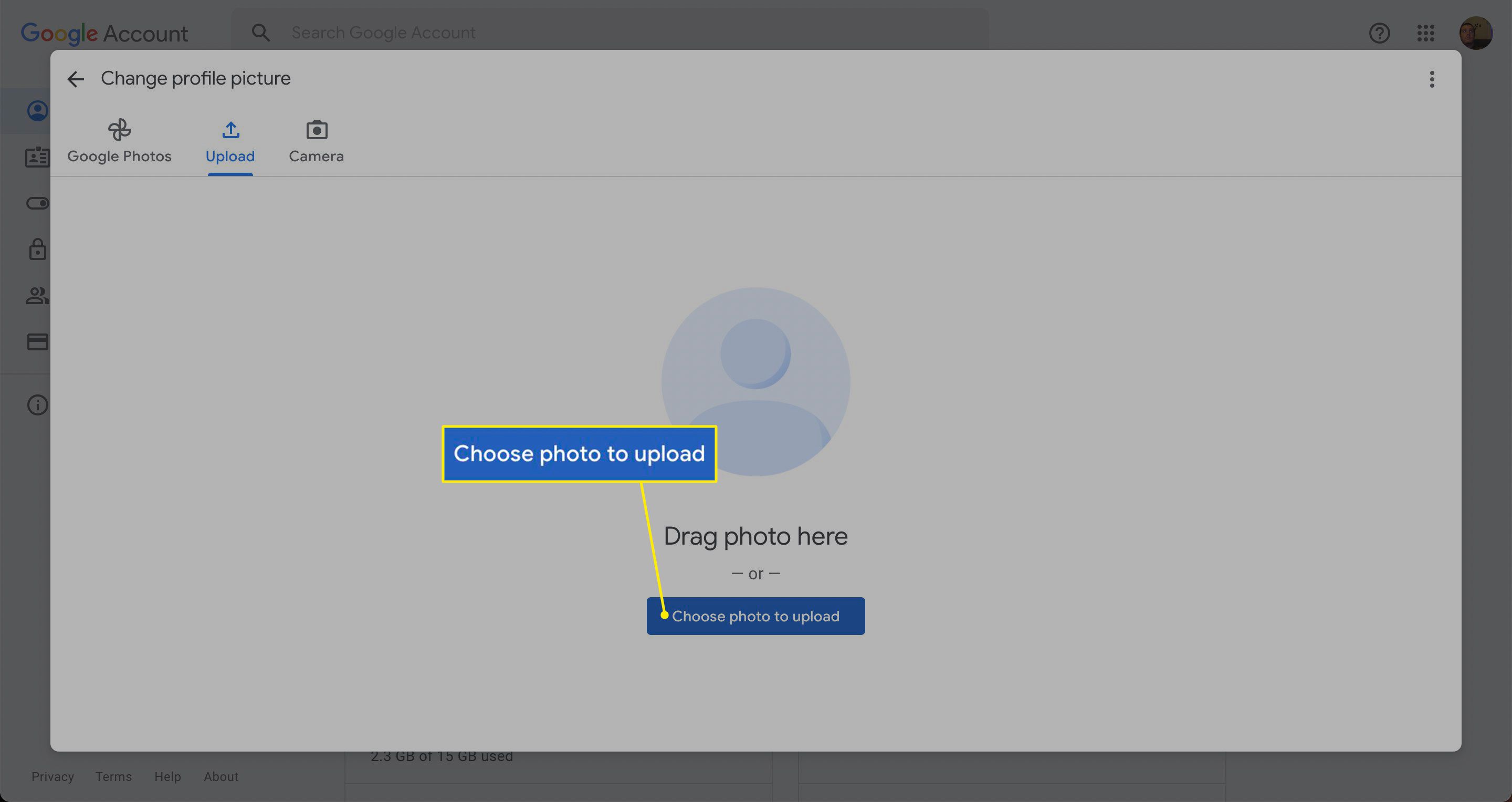Open the About info icon in sidebar
This screenshot has width=1512, height=802.
38,404
